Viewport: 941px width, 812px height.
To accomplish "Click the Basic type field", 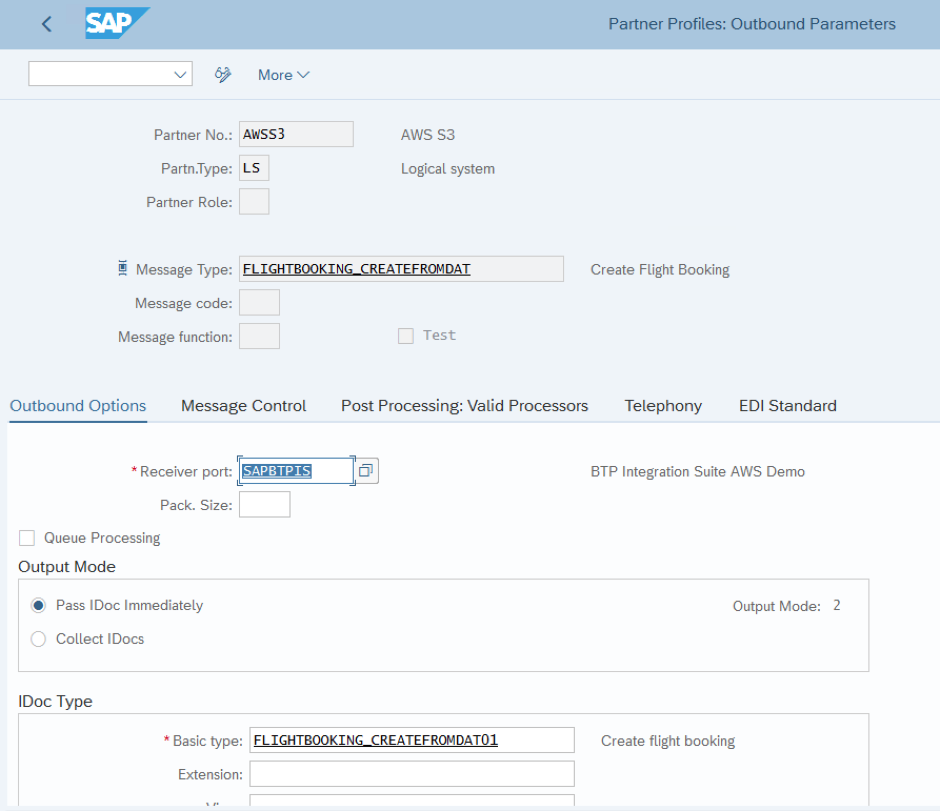I will point(411,739).
